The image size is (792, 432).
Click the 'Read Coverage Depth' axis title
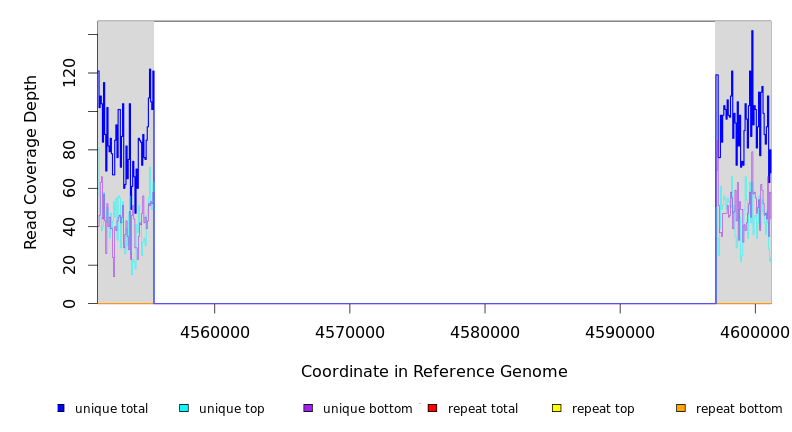click(x=31, y=162)
